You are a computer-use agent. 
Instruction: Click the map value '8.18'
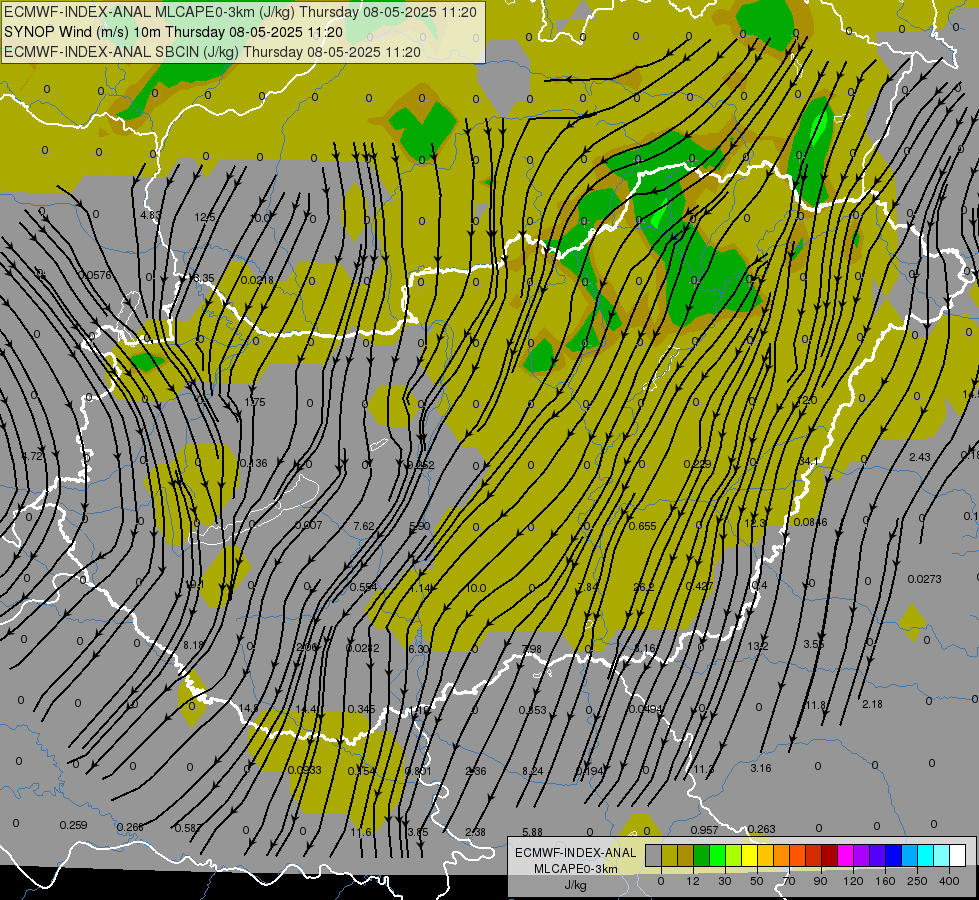pos(194,645)
